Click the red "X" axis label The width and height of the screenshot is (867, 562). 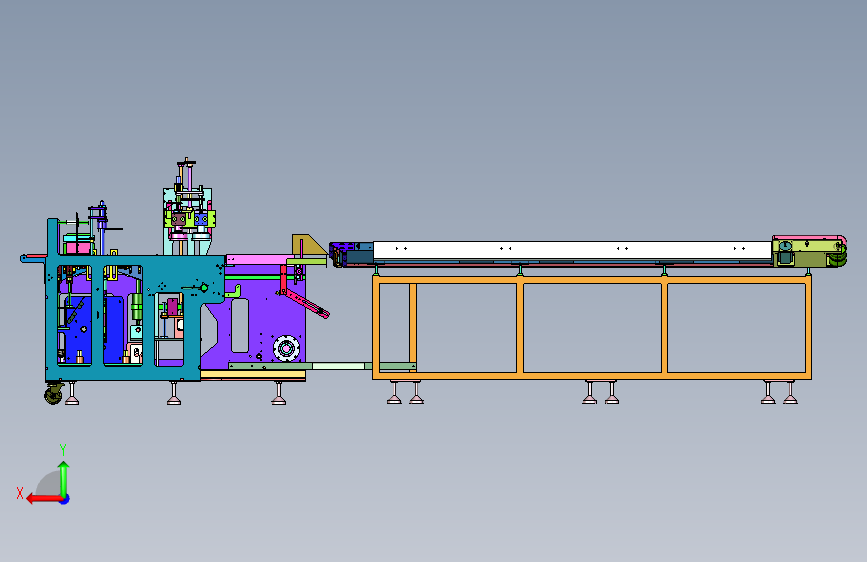tap(20, 493)
